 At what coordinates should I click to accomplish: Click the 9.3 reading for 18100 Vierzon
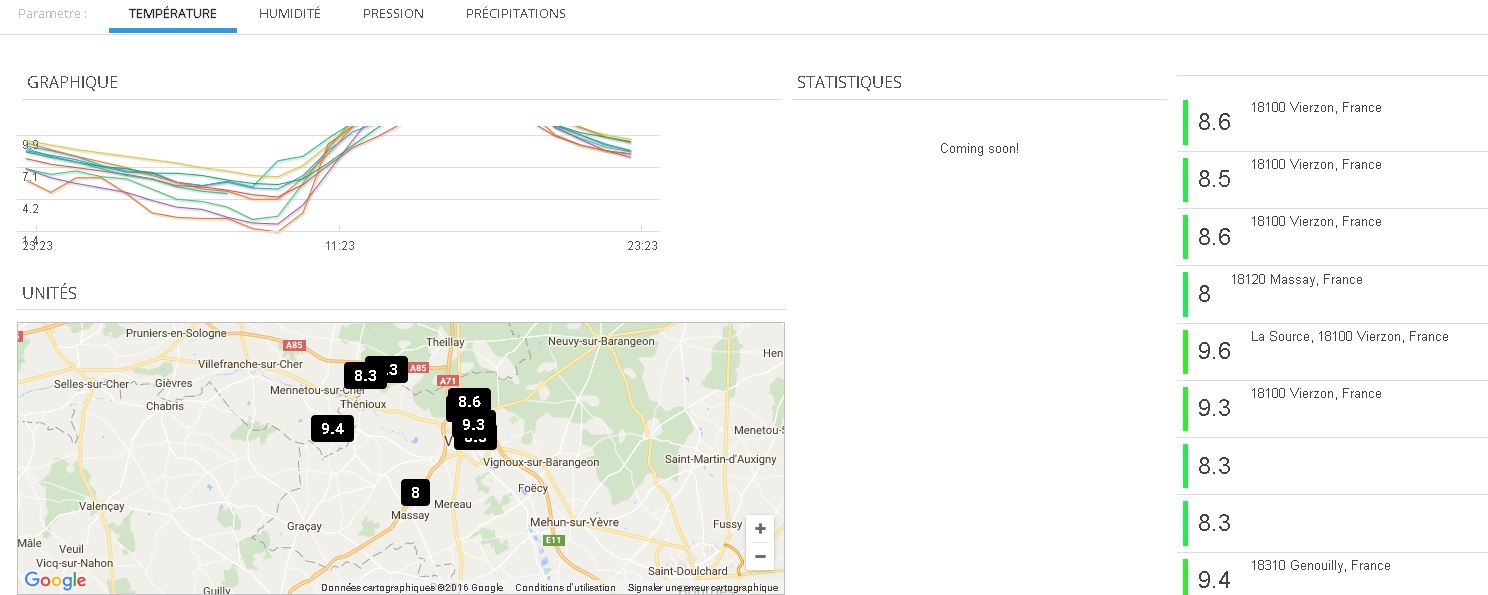[1214, 408]
